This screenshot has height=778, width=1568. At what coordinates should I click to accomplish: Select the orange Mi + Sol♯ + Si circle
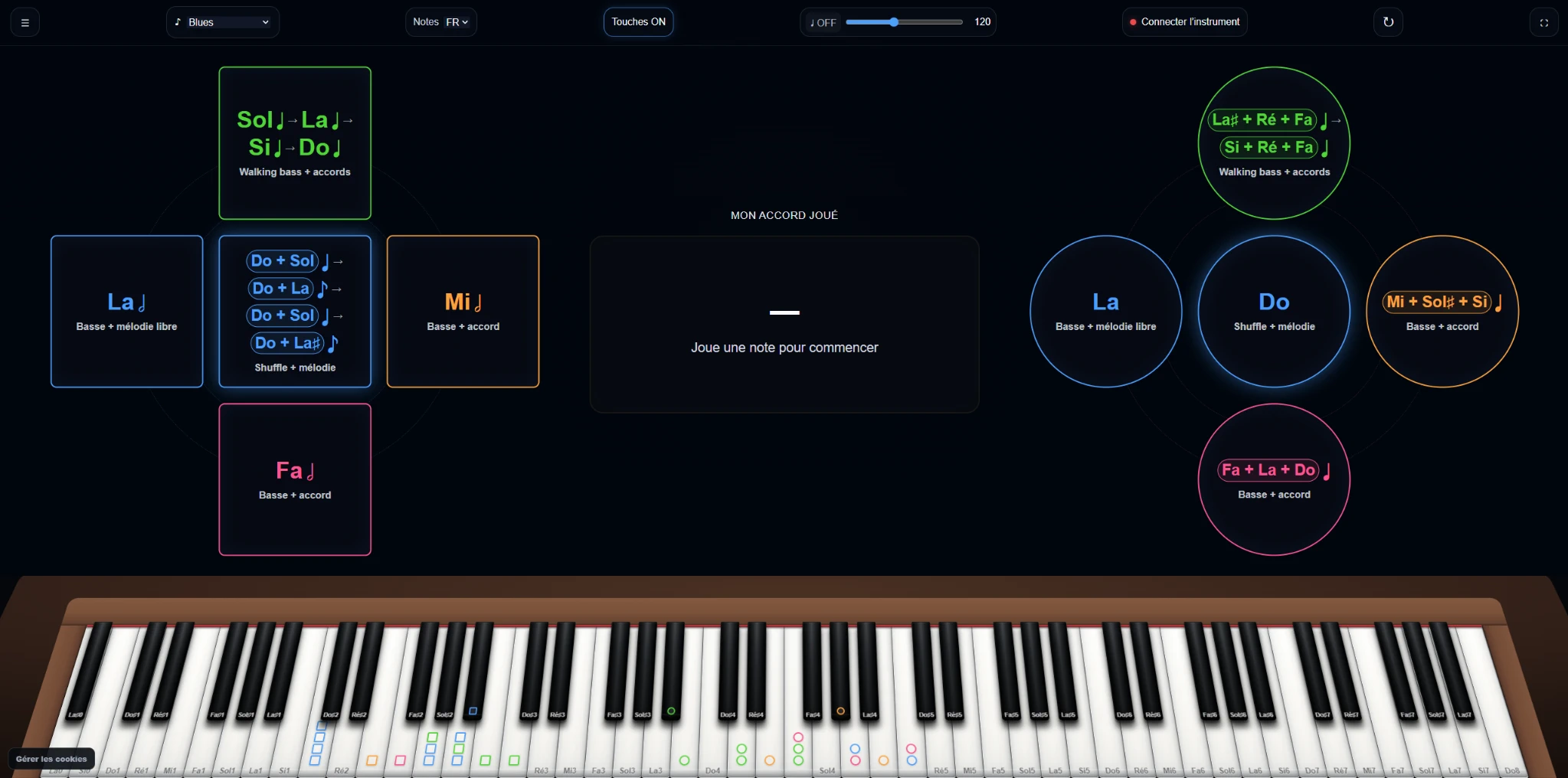(1442, 311)
